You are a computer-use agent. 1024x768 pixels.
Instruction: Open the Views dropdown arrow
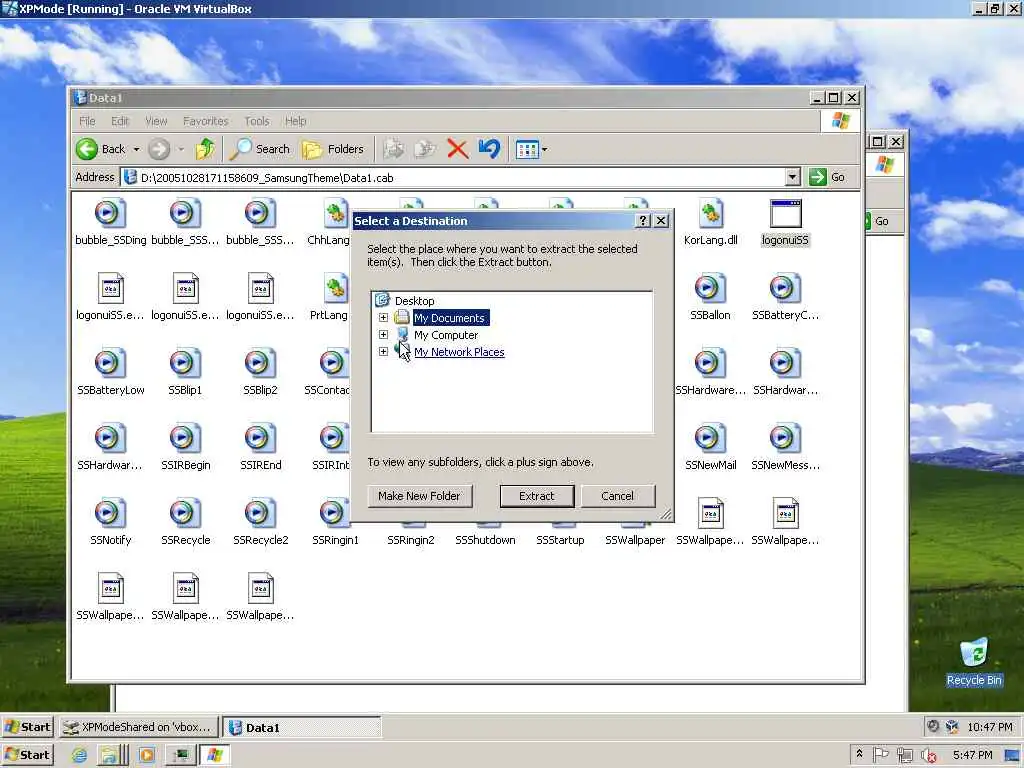pyautogui.click(x=545, y=150)
